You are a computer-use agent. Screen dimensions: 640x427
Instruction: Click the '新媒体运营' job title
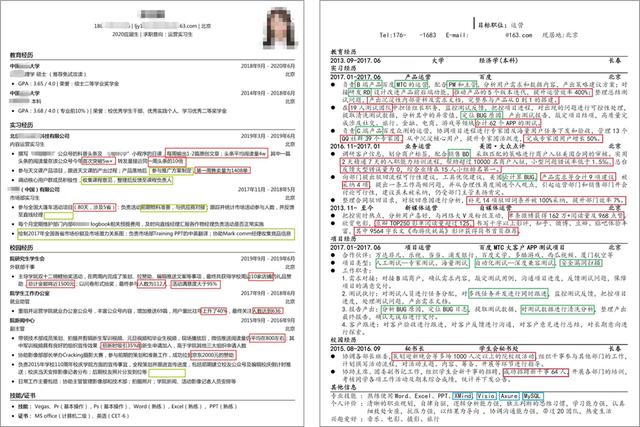click(421, 208)
